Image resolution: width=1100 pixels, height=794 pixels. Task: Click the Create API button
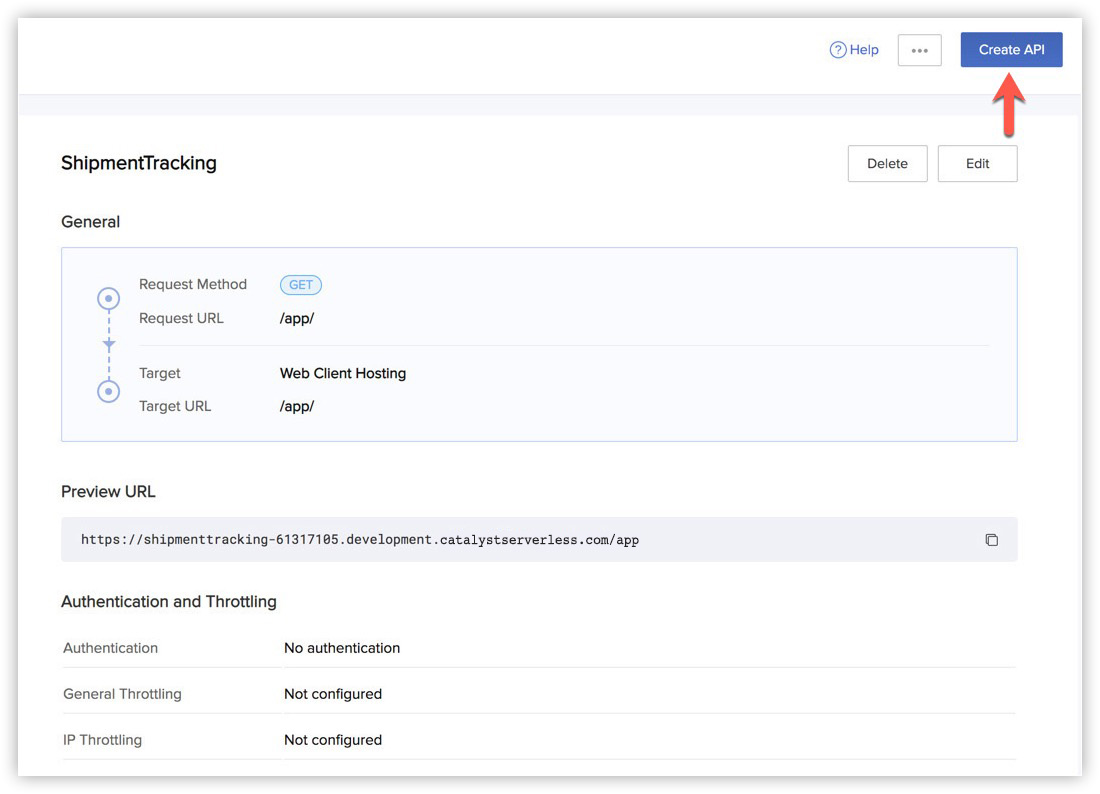(1011, 50)
